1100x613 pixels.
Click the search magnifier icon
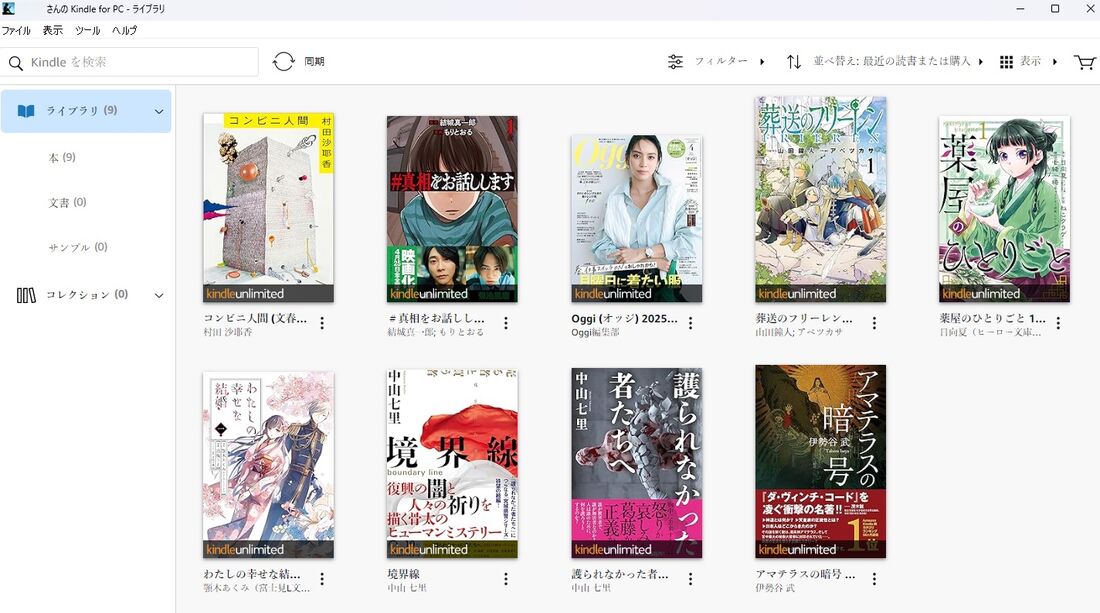[x=15, y=63]
